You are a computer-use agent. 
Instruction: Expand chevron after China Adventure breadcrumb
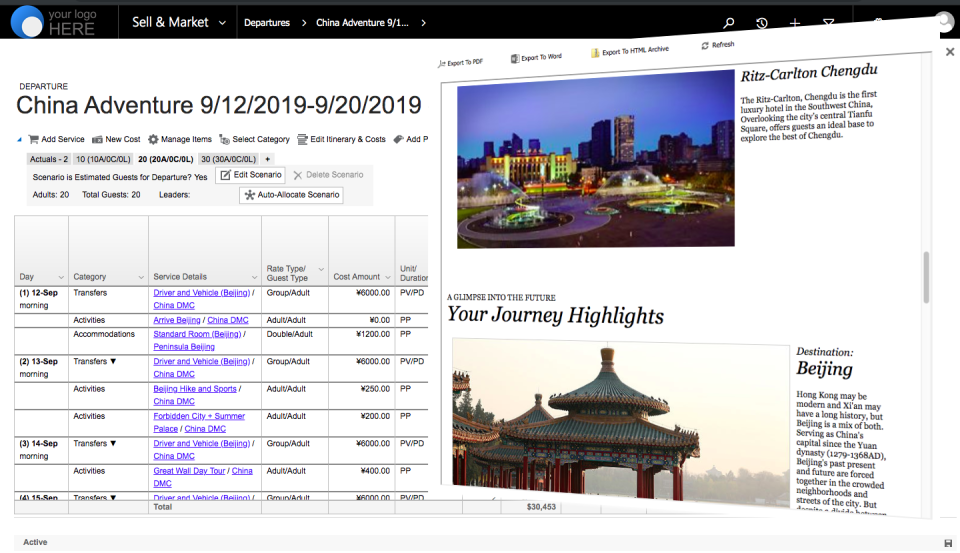click(423, 23)
